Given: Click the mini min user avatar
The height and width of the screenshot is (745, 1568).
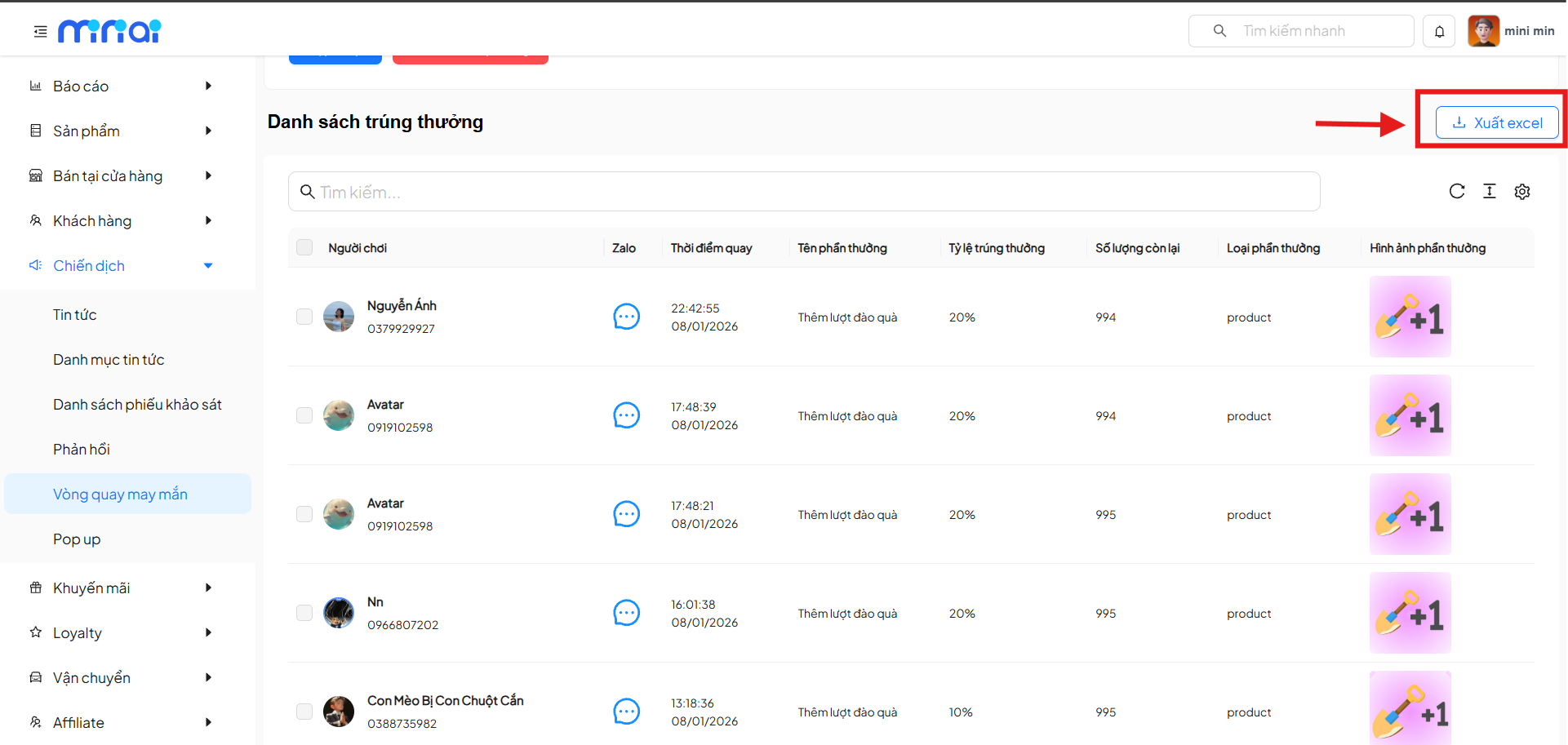Looking at the screenshot, I should 1483,31.
